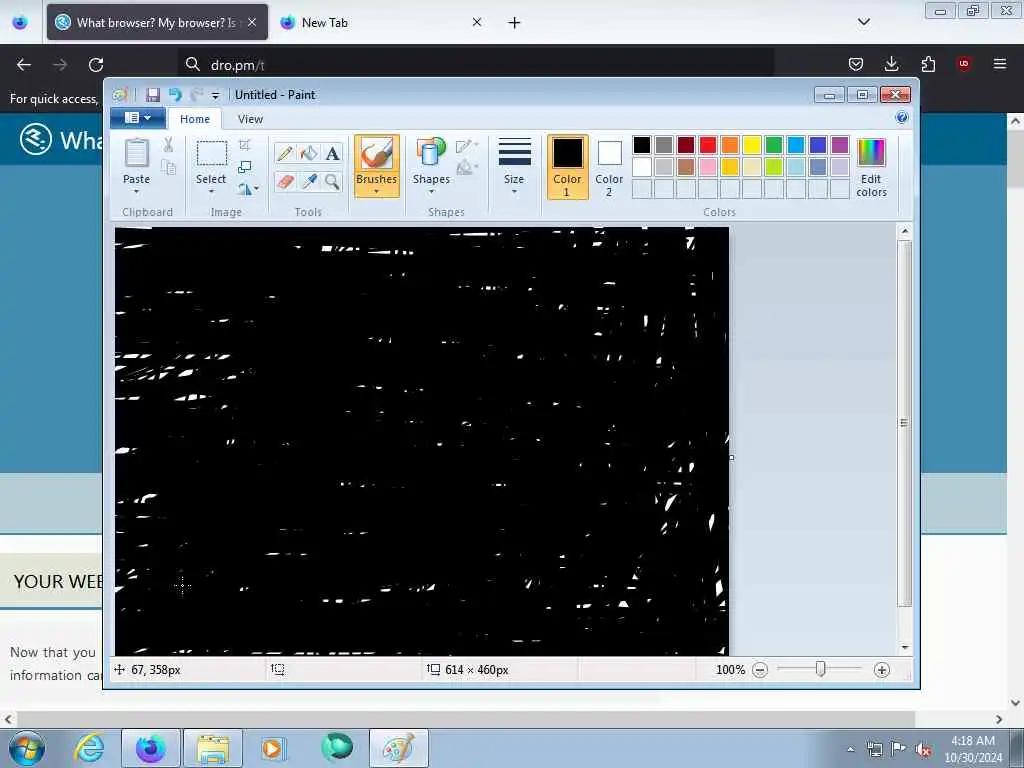
Task: Select the Text tool in Paint
Action: click(x=332, y=153)
